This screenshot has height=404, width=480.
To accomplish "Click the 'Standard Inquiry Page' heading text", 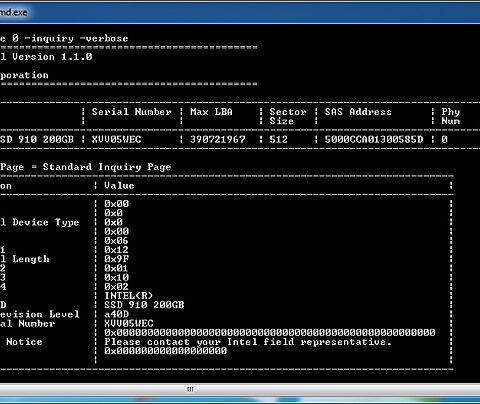I will (x=107, y=167).
